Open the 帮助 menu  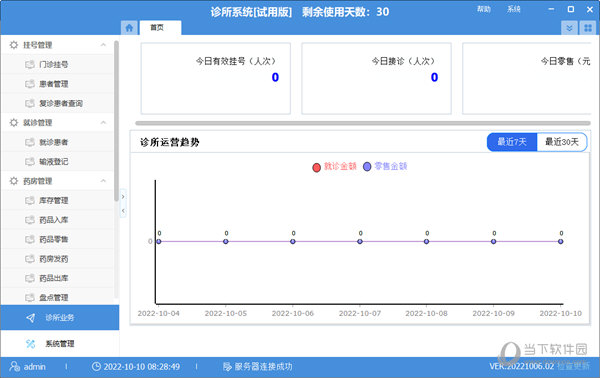pyautogui.click(x=484, y=9)
